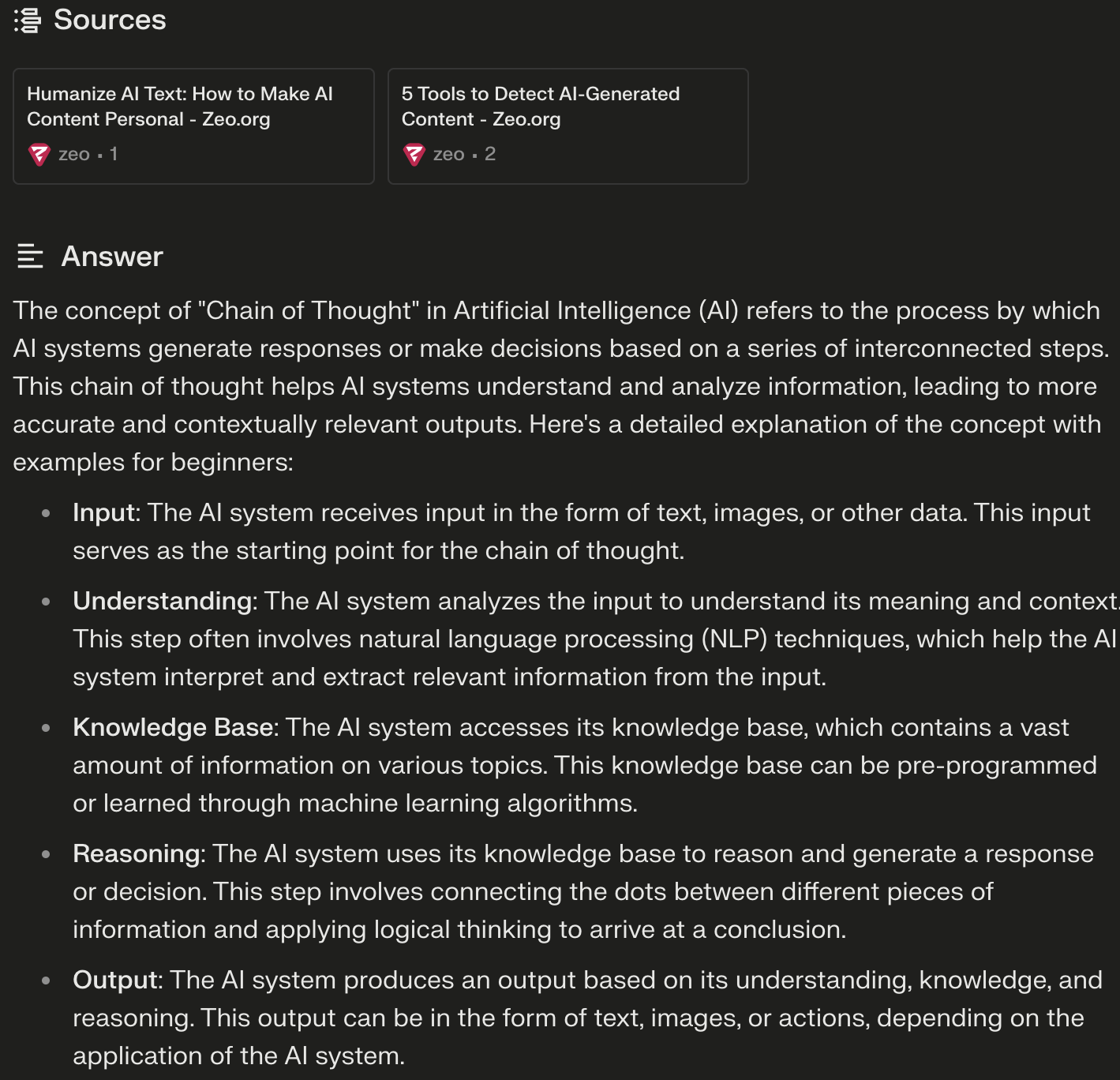
Task: Click the Answer heading text
Action: 112,257
